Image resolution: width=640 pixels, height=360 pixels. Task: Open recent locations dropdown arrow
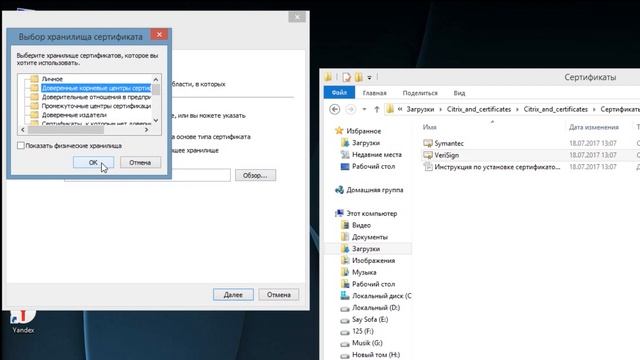(x=364, y=109)
